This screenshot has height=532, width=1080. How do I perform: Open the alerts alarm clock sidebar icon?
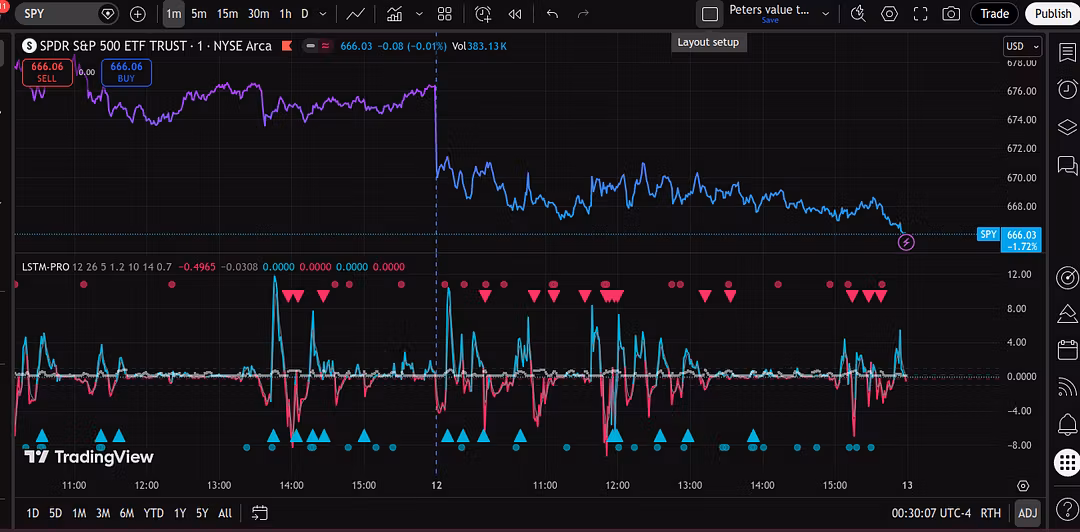1067,89
